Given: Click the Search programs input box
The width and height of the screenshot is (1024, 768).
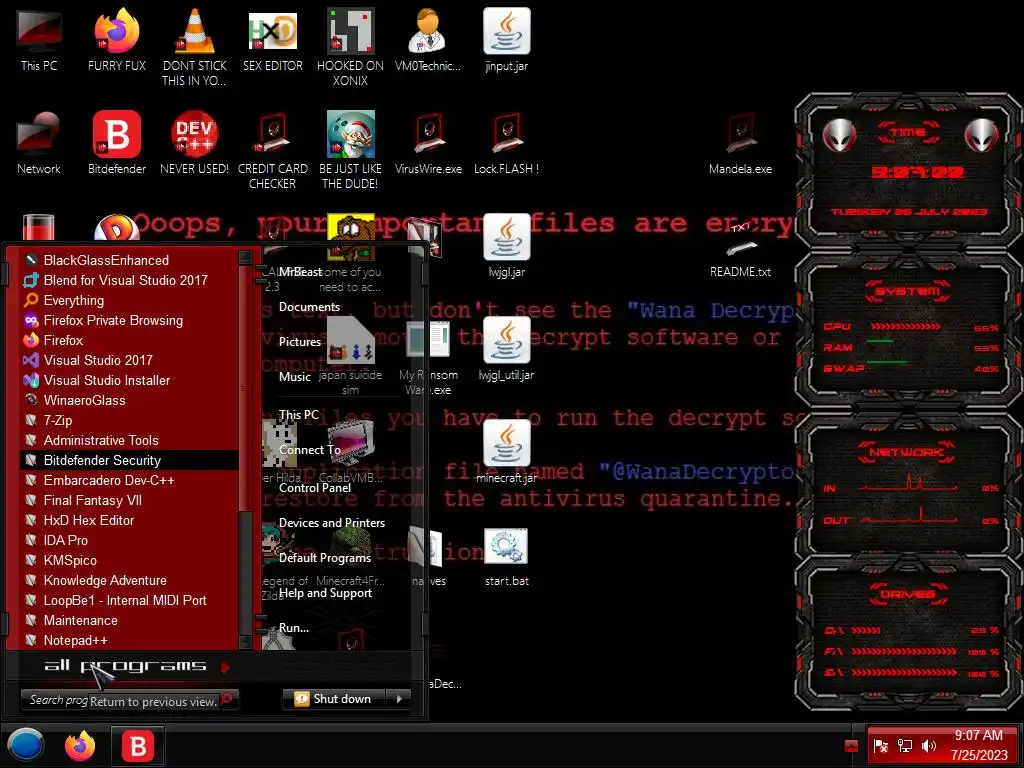Looking at the screenshot, I should [130, 700].
